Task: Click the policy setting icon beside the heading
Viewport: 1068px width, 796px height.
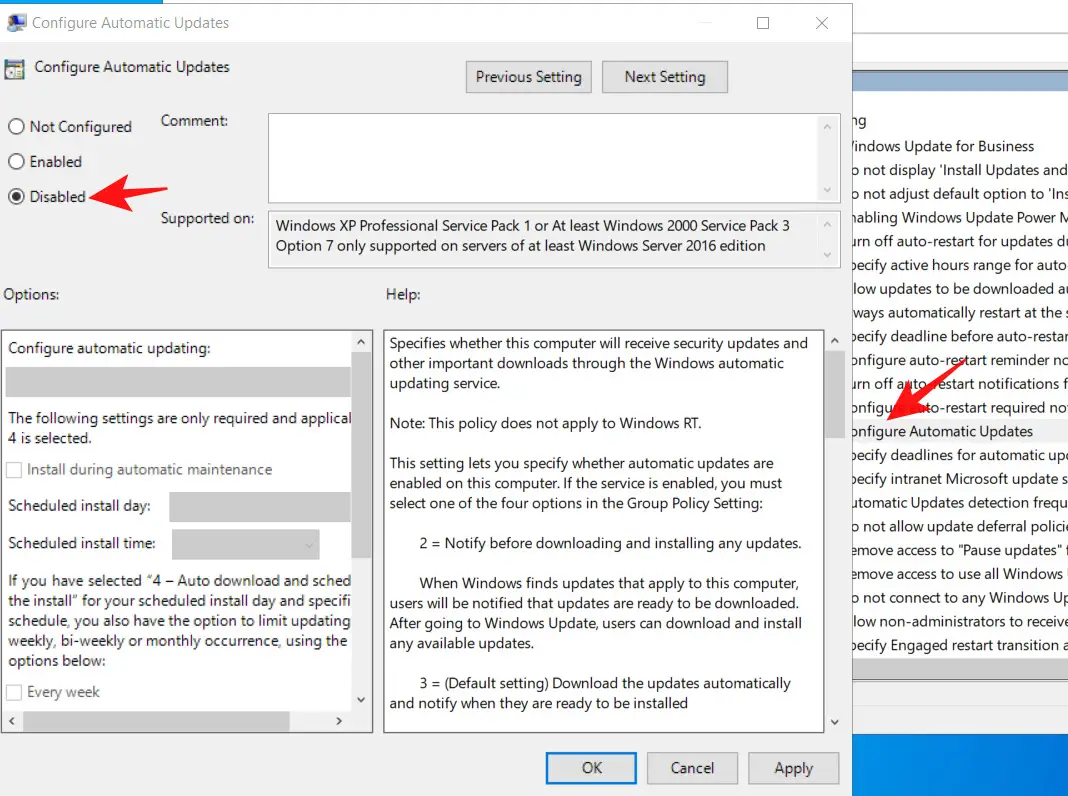Action: (14, 69)
